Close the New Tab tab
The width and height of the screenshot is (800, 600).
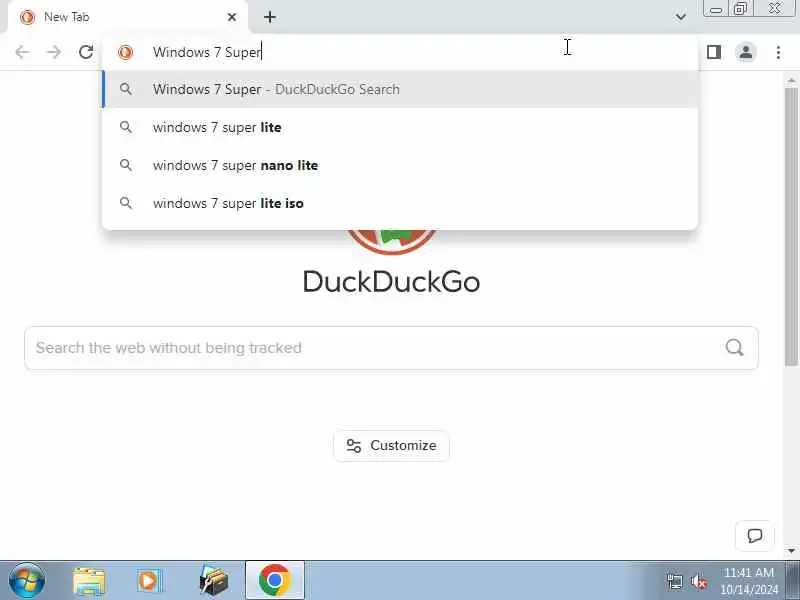click(x=232, y=17)
